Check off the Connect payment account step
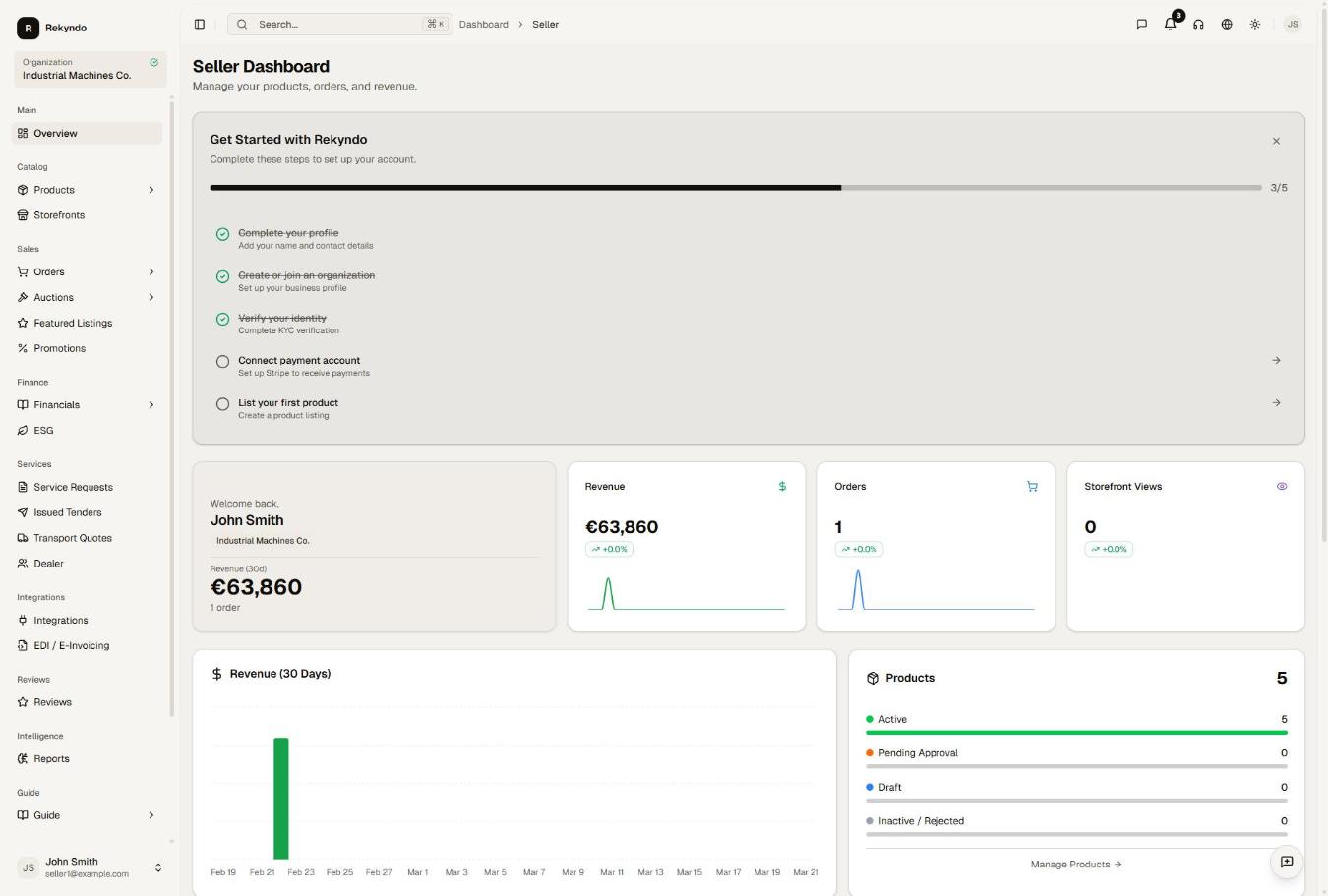The height and width of the screenshot is (896, 1328). pos(223,361)
